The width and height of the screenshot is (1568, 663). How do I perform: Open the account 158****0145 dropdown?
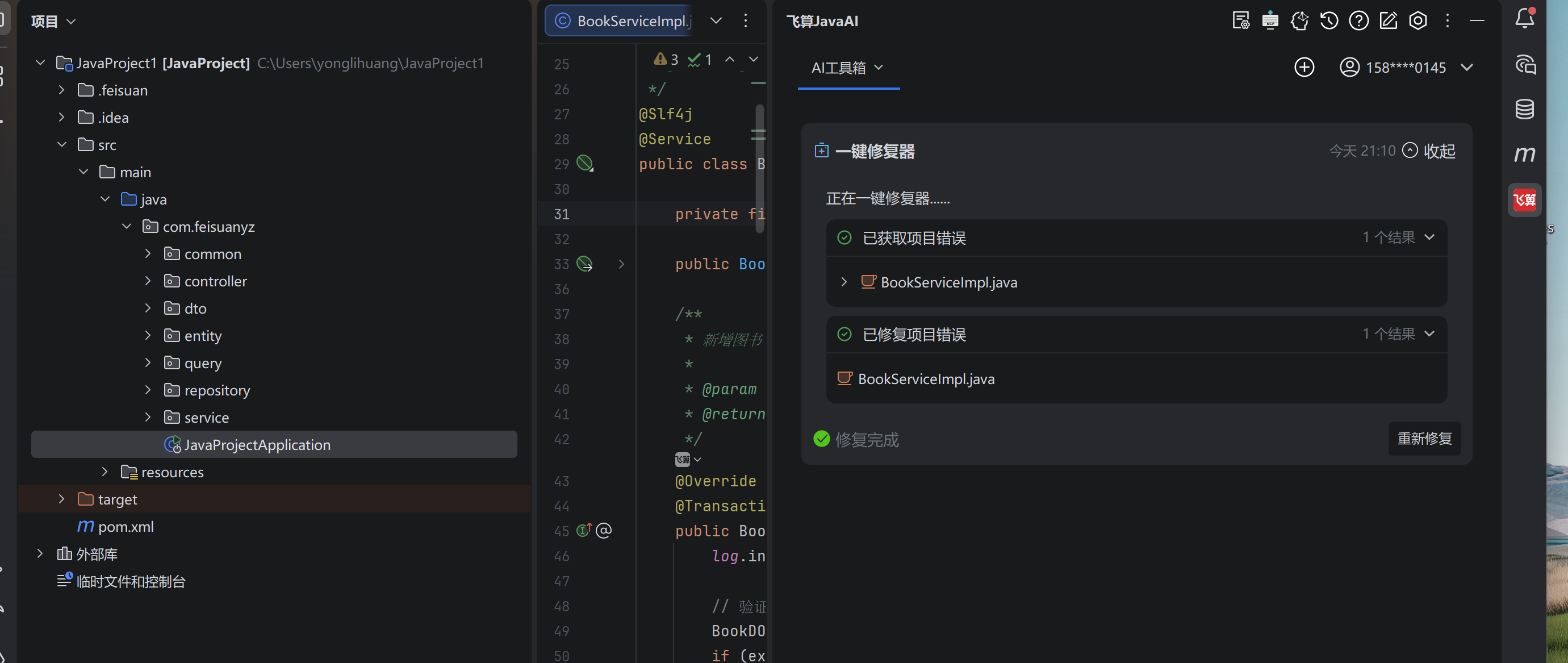click(x=1466, y=68)
